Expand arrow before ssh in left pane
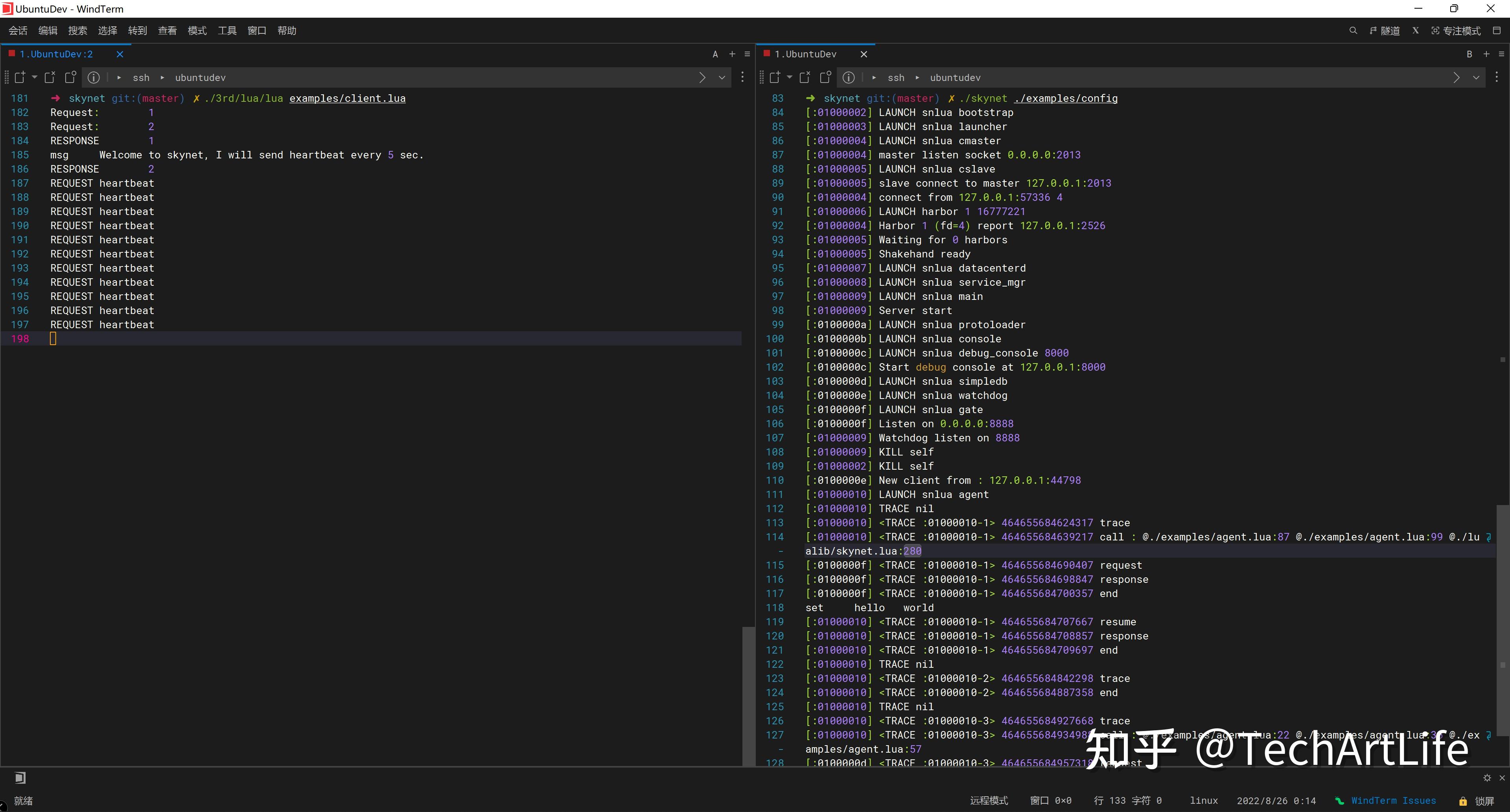Image resolution: width=1510 pixels, height=812 pixels. [x=119, y=77]
